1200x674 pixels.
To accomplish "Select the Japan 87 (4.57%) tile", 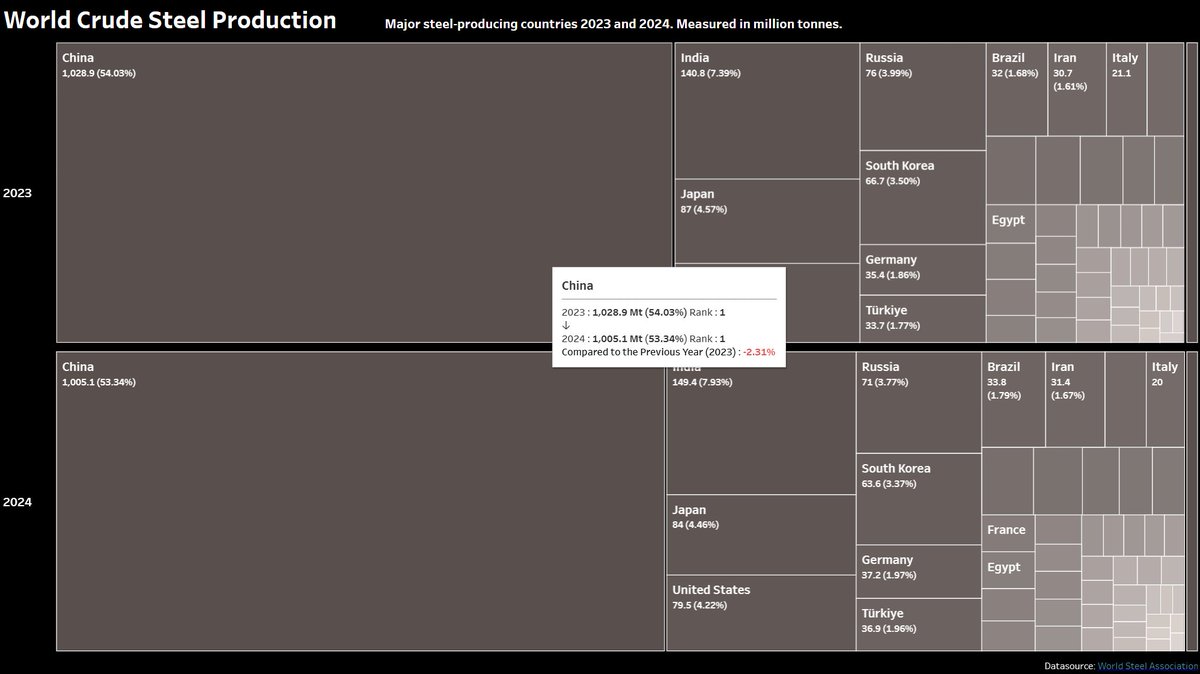I will [x=767, y=221].
